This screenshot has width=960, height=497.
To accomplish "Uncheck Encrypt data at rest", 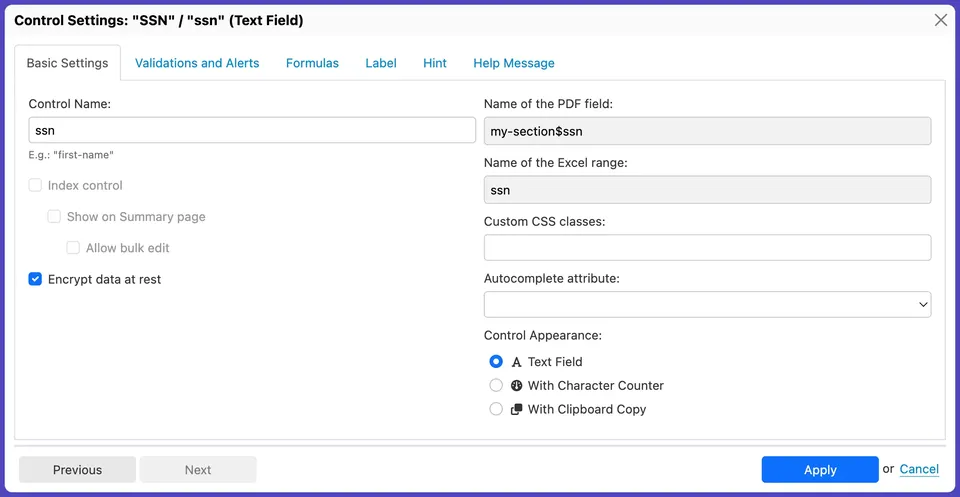I will point(36,280).
